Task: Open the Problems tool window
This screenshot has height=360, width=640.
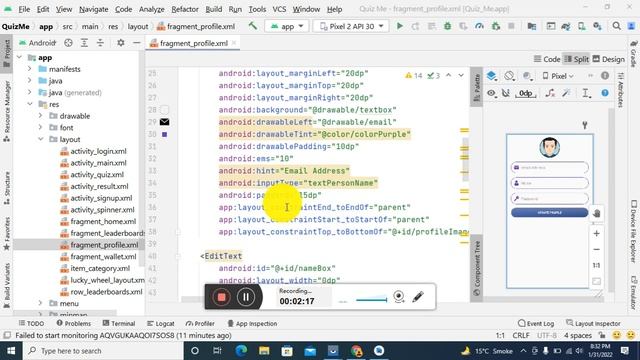Action: (74, 323)
